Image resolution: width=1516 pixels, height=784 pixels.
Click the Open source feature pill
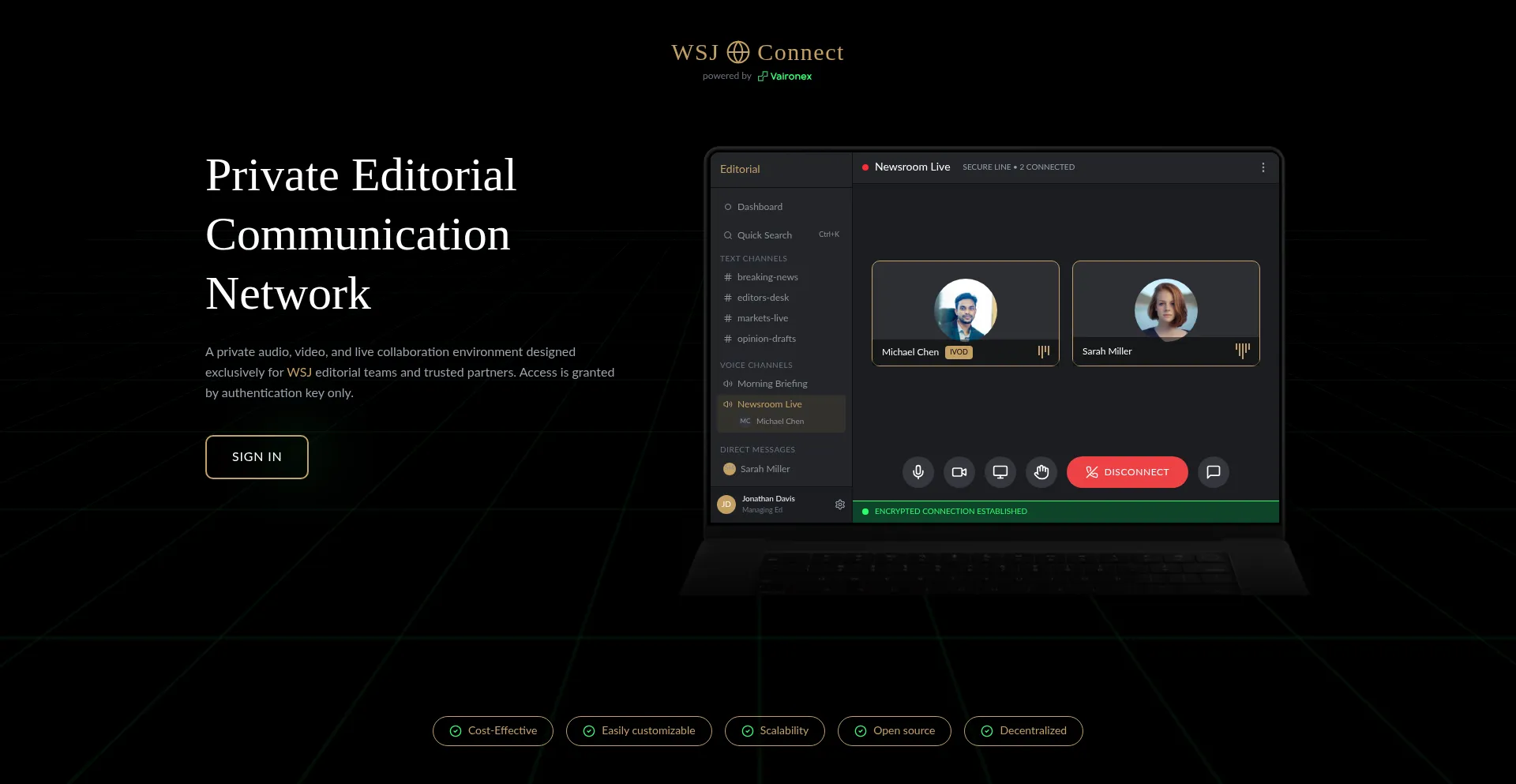point(894,731)
